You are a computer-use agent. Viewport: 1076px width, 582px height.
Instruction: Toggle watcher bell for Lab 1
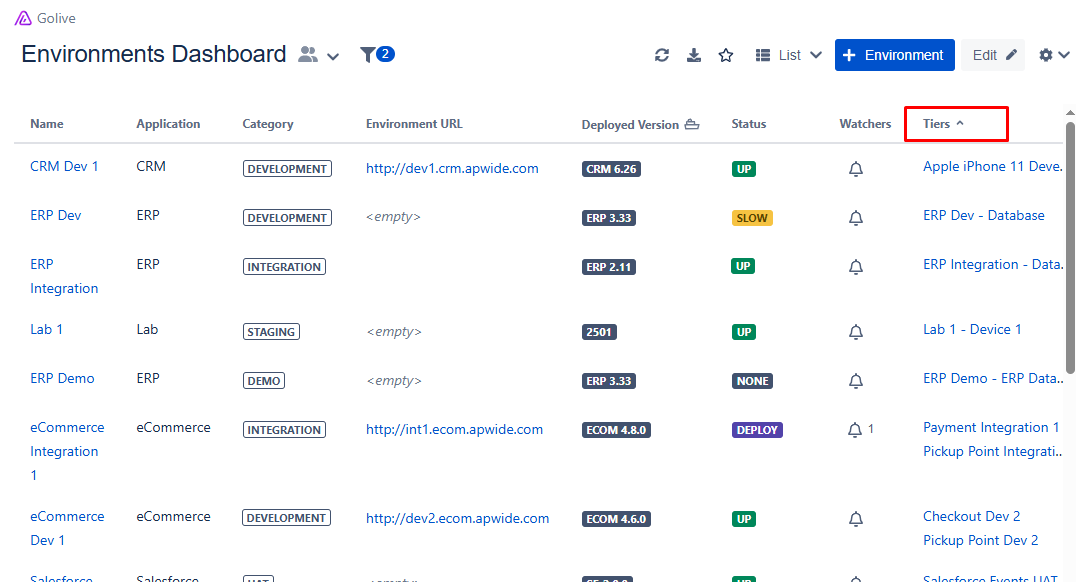(855, 332)
